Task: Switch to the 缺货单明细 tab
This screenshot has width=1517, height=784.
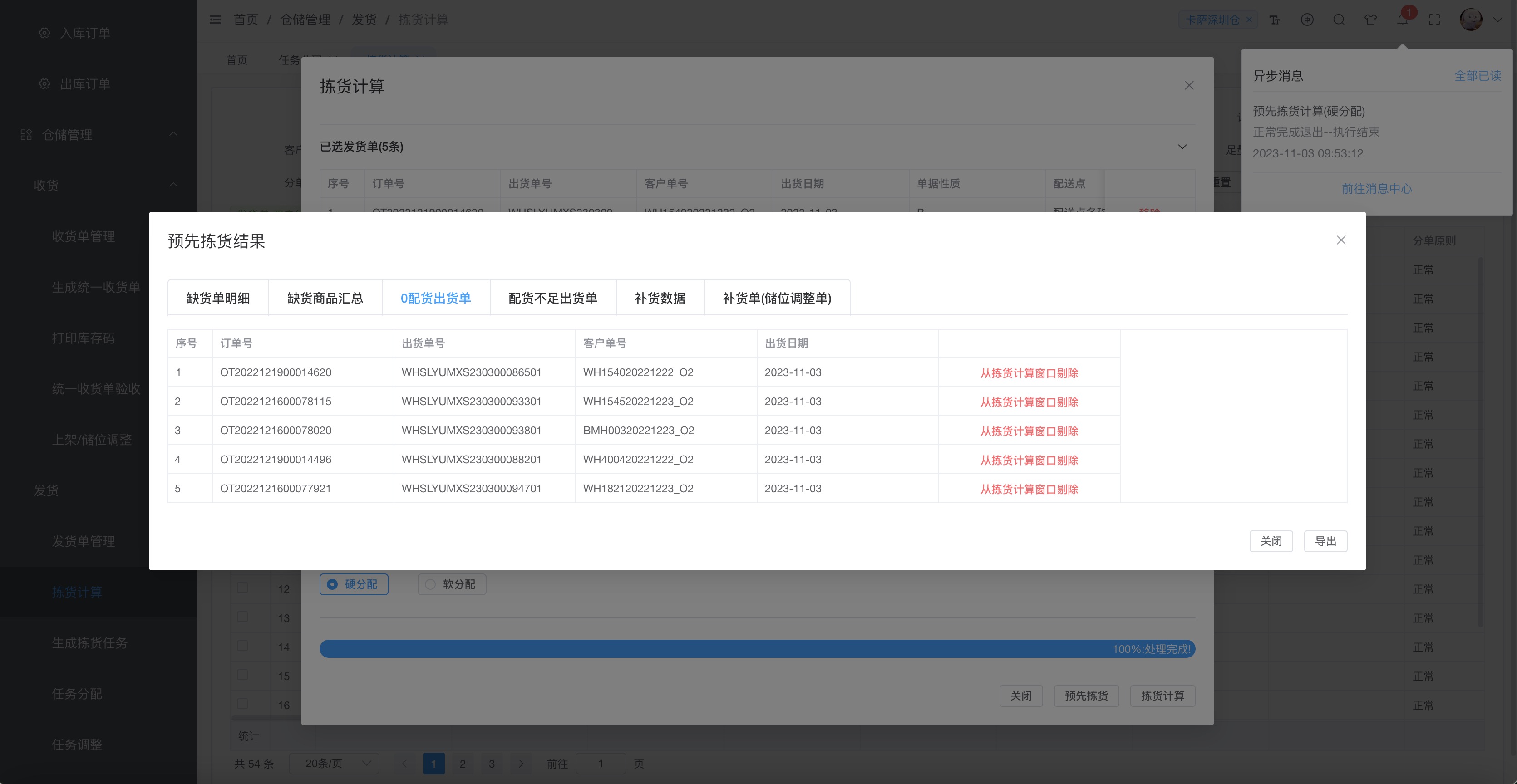Action: coord(218,298)
